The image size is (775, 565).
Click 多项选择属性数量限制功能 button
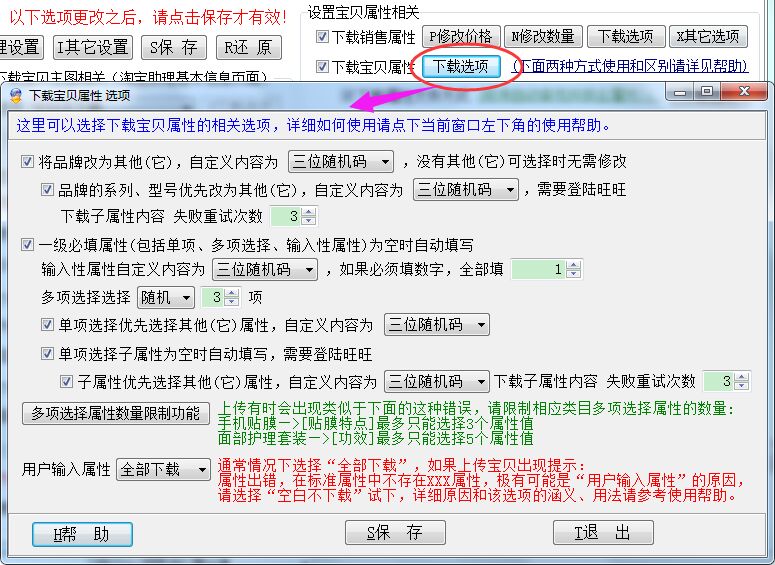point(116,413)
